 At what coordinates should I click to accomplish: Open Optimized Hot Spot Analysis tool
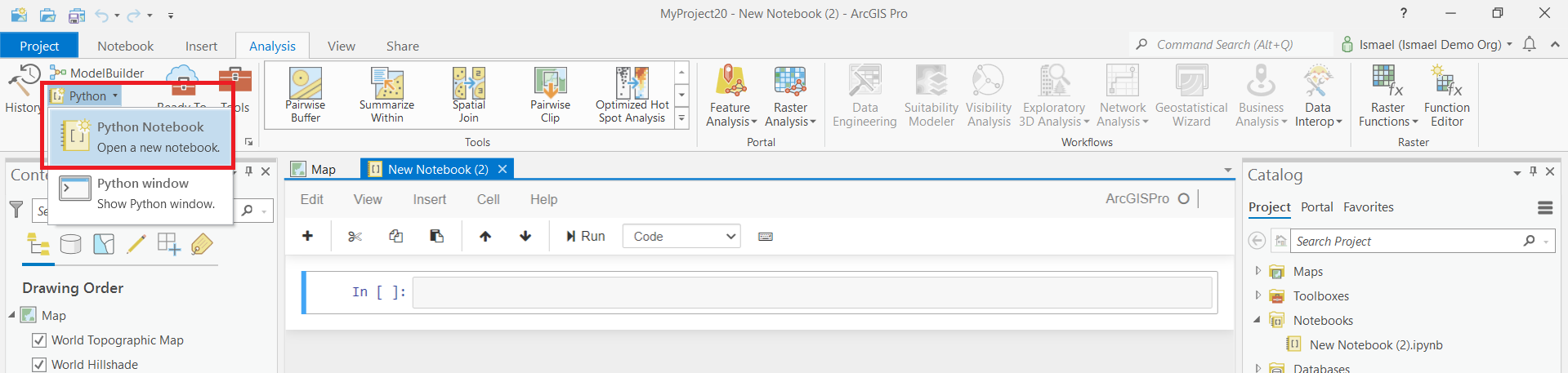click(x=632, y=95)
